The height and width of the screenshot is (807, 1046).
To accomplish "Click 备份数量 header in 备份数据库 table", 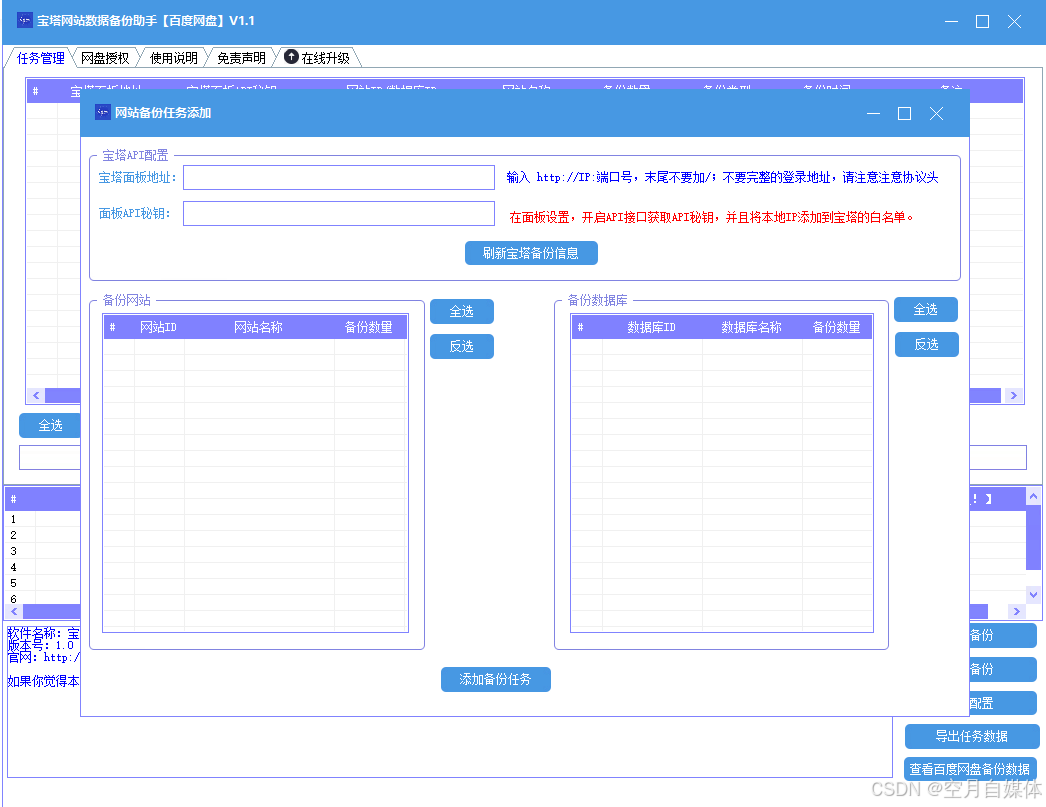I will 837,327.
